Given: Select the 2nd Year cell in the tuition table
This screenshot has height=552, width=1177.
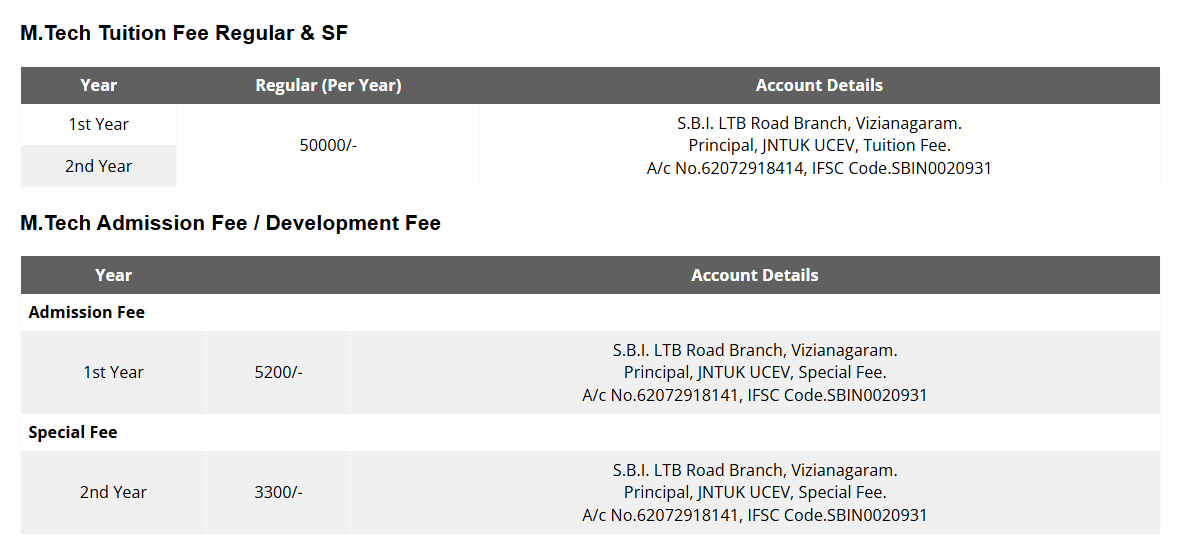Looking at the screenshot, I should (x=98, y=166).
